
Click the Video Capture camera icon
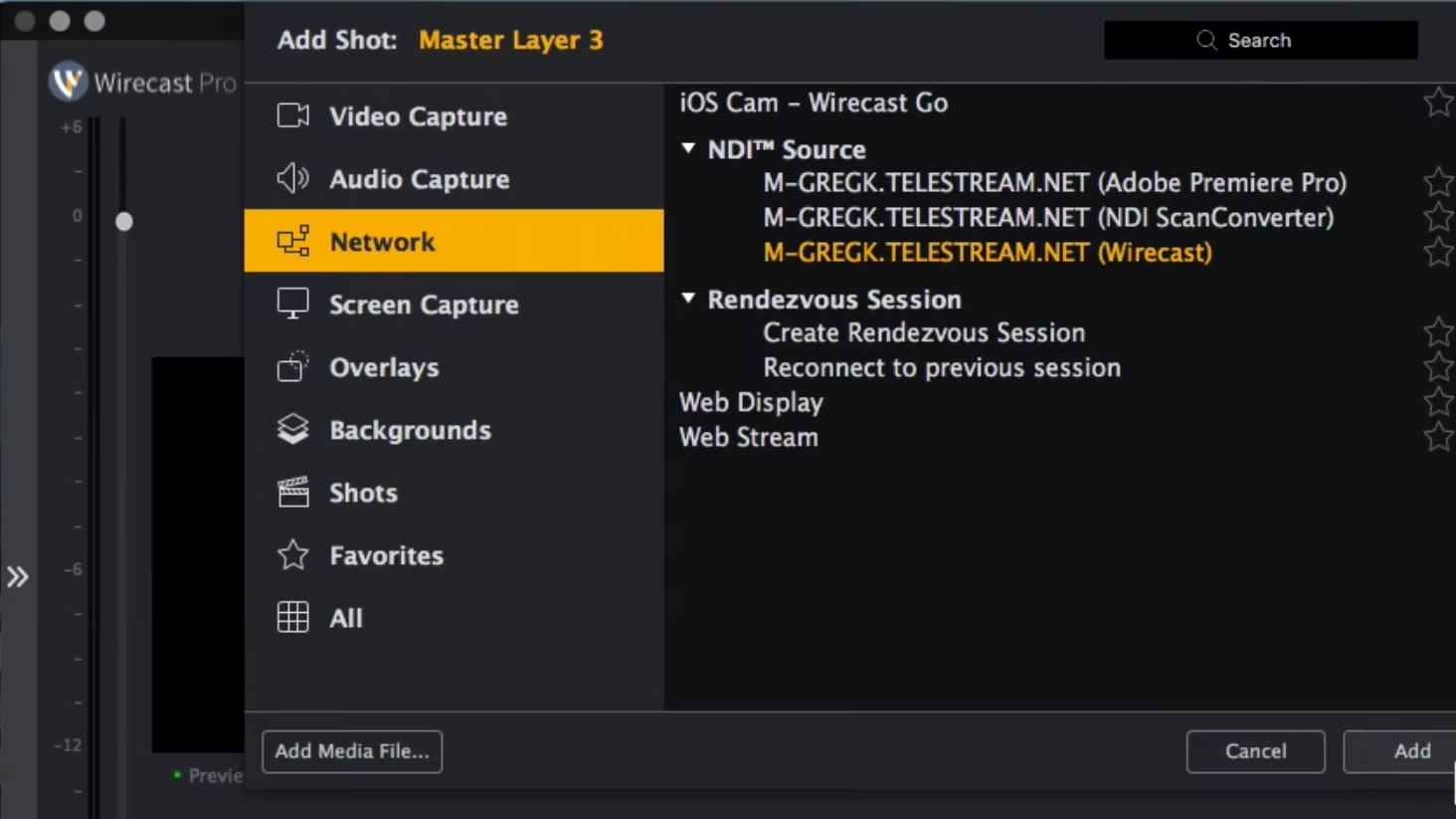click(293, 115)
